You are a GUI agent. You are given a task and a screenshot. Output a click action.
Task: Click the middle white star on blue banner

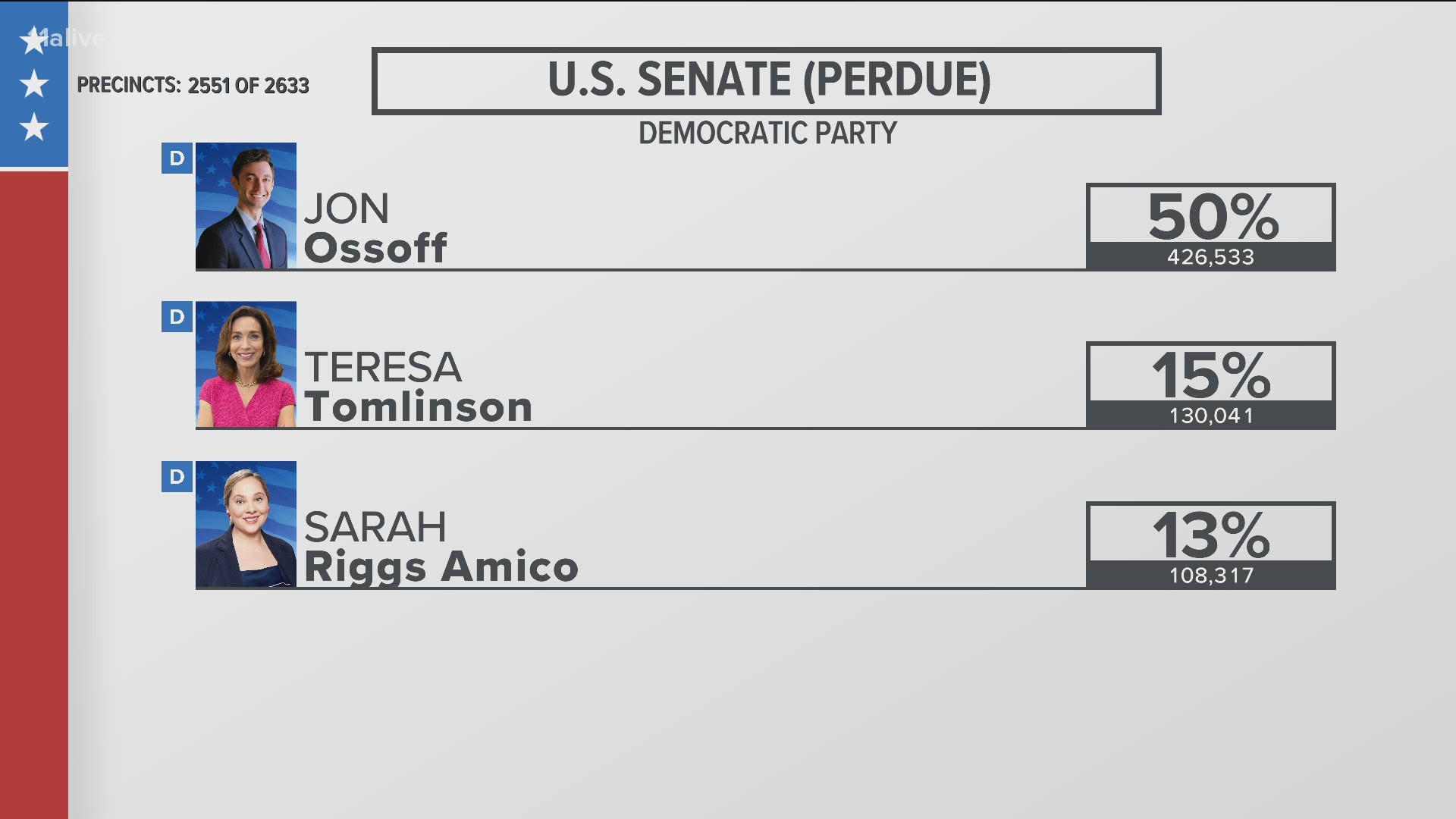pyautogui.click(x=34, y=84)
